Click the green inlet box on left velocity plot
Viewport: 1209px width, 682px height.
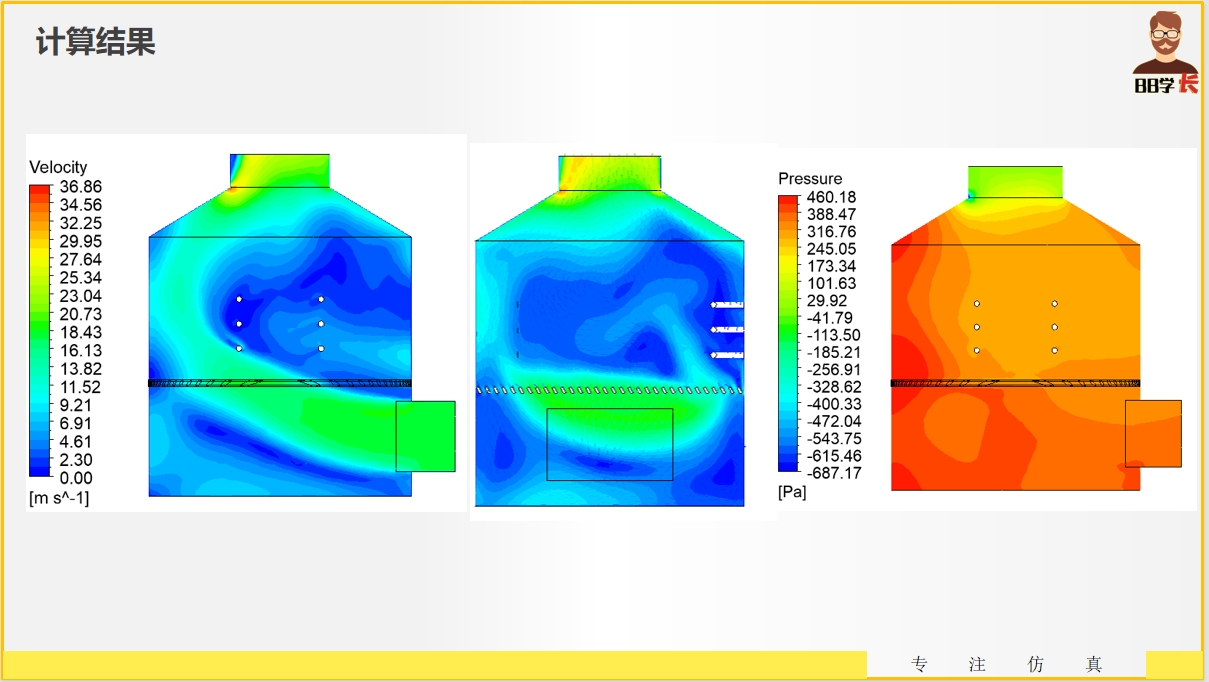point(425,436)
